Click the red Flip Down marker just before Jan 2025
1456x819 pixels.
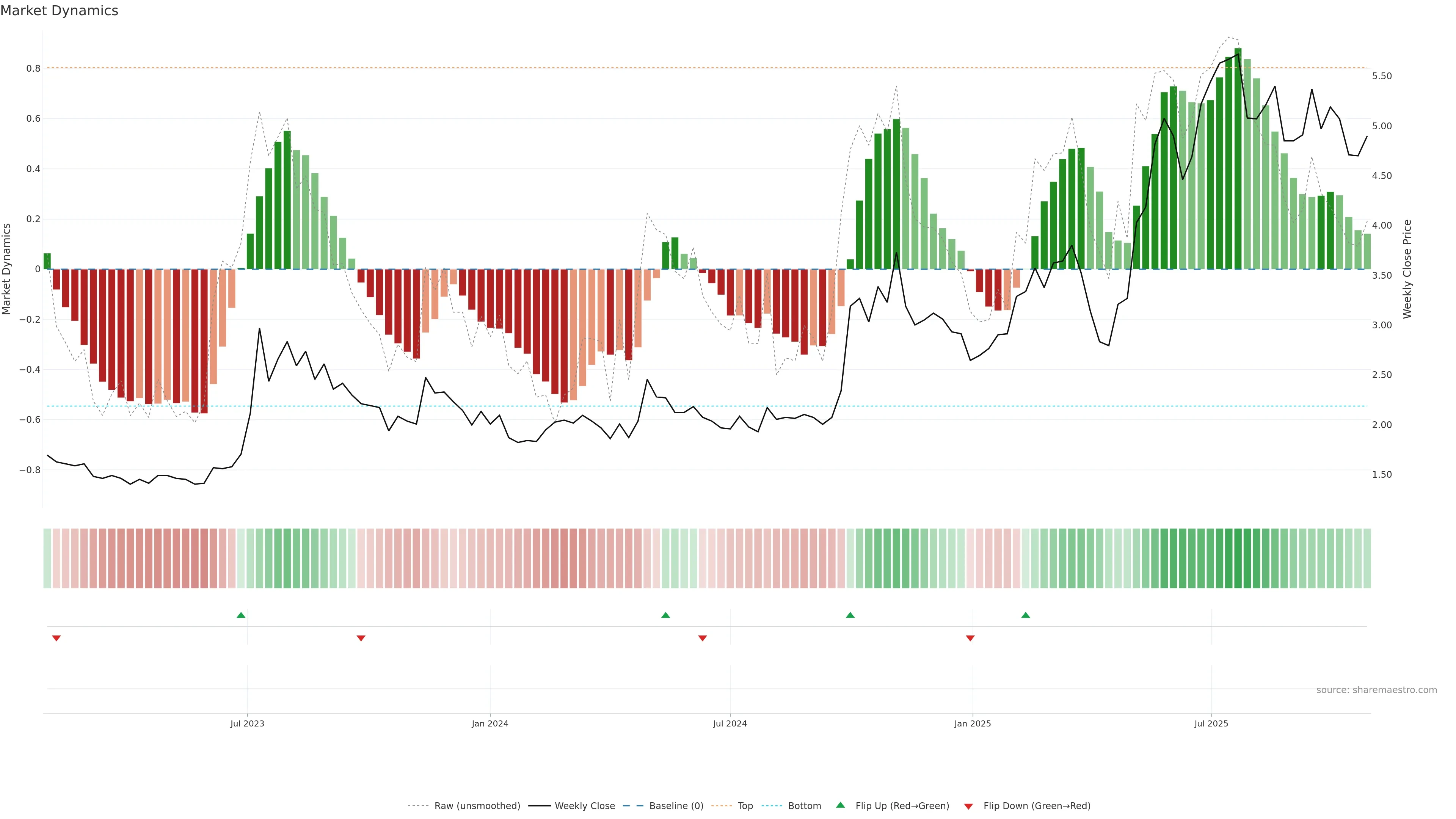coord(970,638)
